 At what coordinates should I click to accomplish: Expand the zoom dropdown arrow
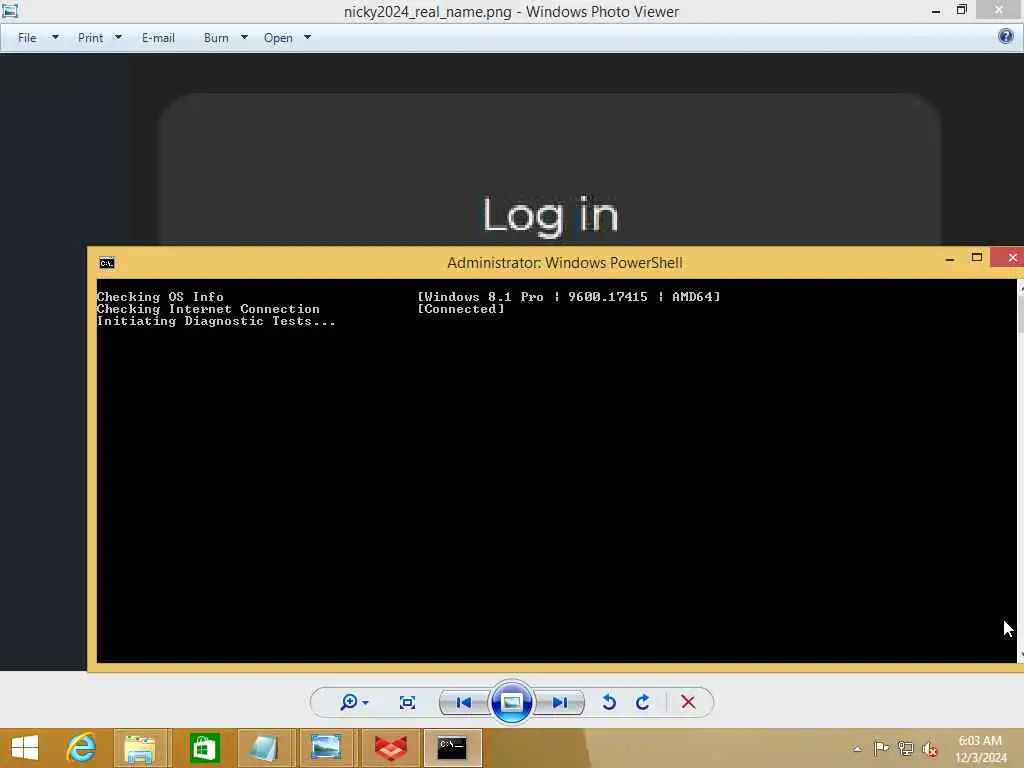365,703
